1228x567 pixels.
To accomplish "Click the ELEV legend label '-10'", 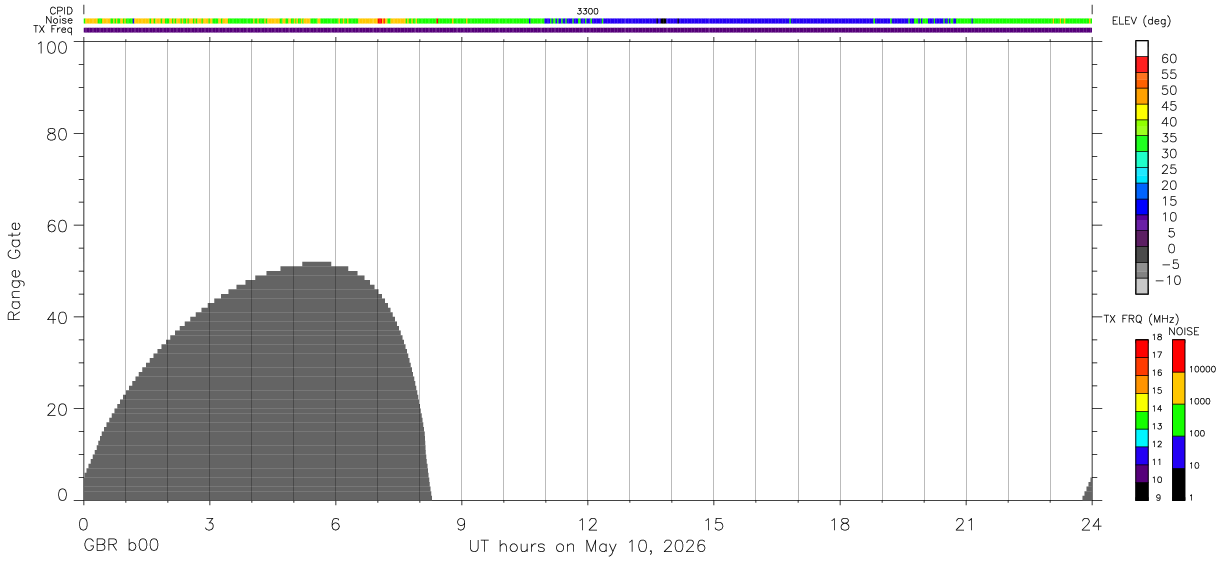I will [x=1167, y=280].
